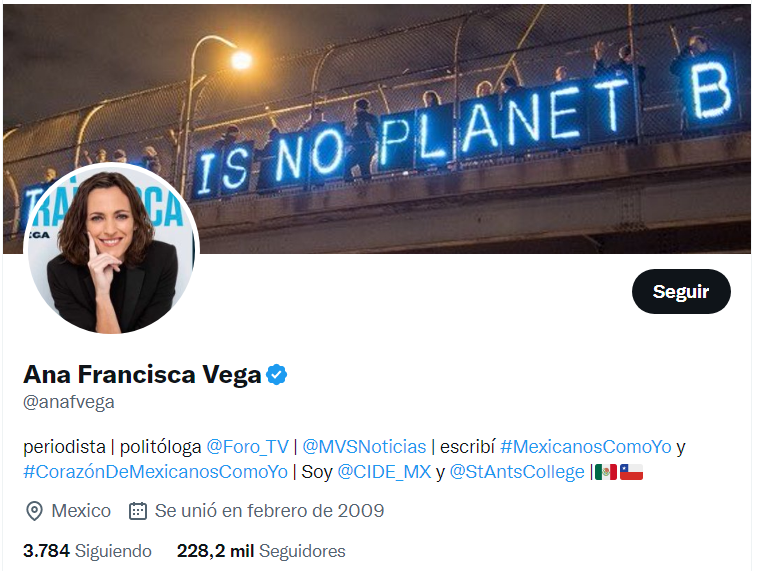Open the #MexicanosComoYo hashtag
Screen dimensions: 761x571
(x=585, y=446)
